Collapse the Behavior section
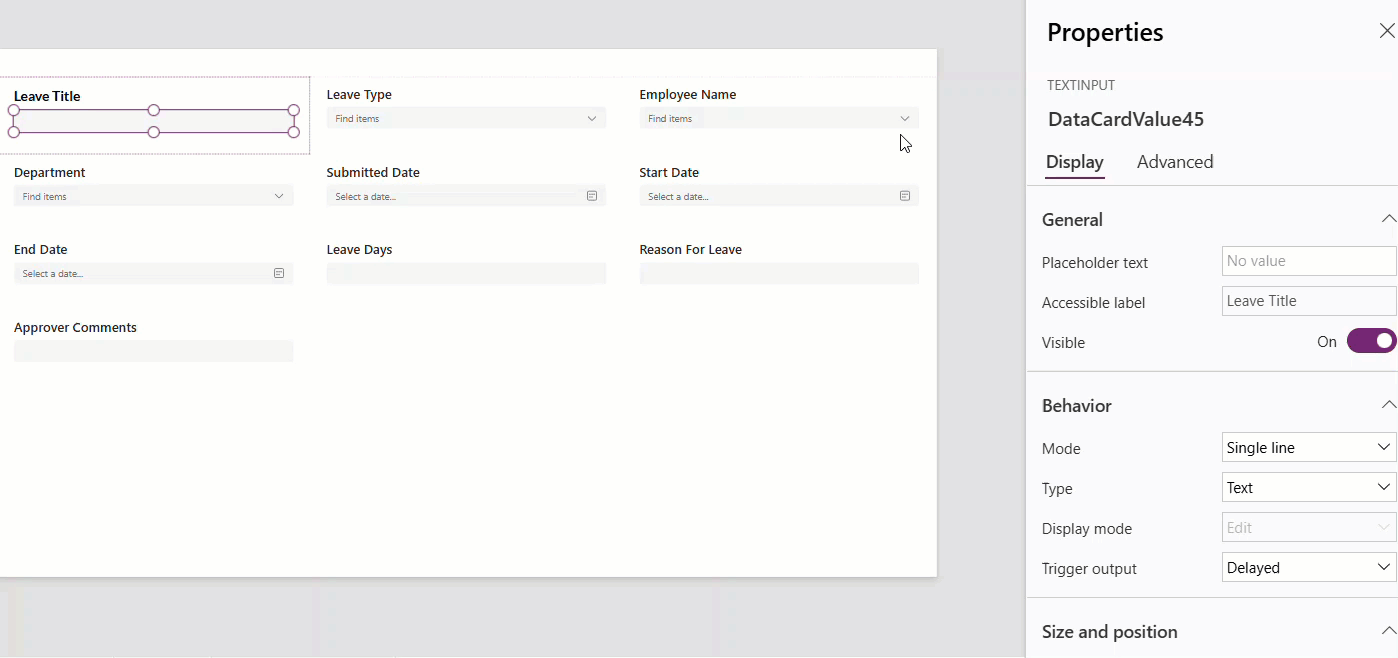 pos(1387,405)
